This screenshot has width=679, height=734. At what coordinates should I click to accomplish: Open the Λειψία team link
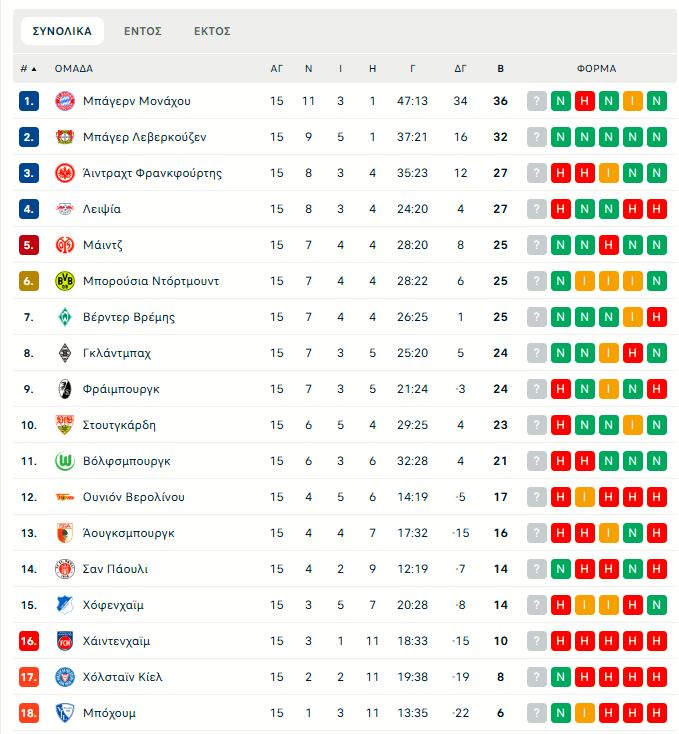coord(101,209)
